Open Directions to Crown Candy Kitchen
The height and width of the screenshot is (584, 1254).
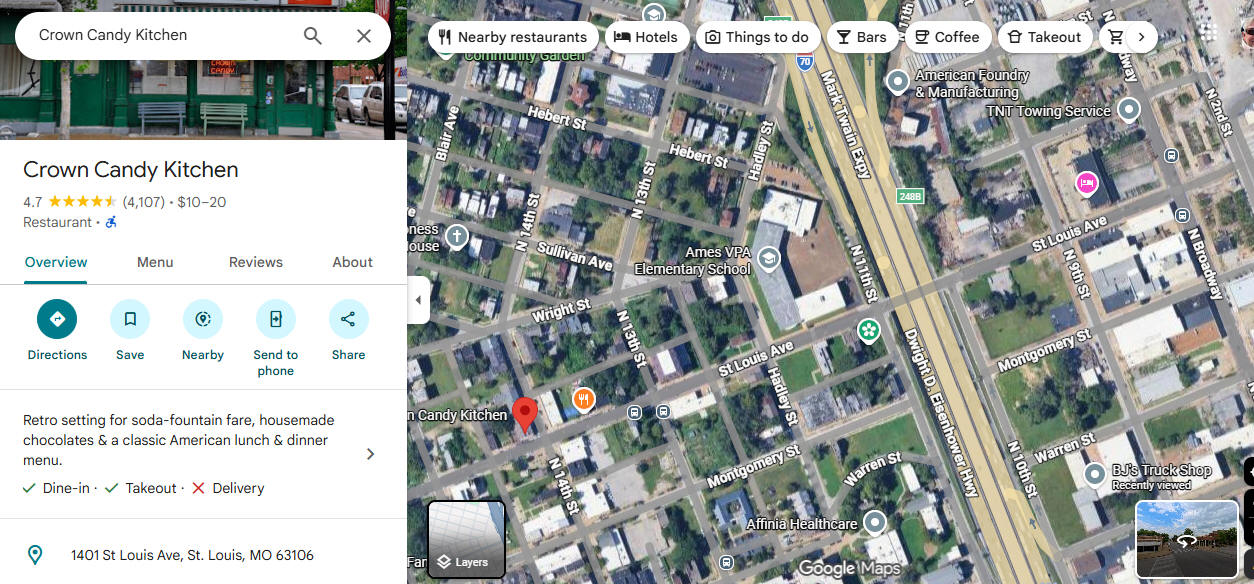(x=57, y=319)
